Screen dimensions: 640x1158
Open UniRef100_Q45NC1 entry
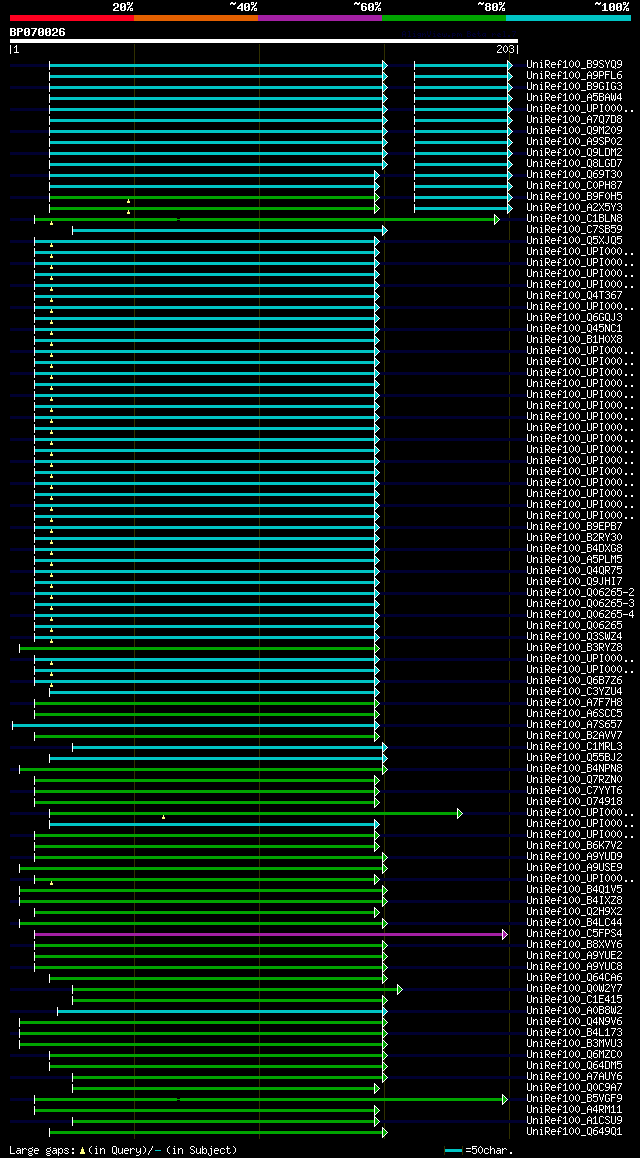click(x=574, y=329)
